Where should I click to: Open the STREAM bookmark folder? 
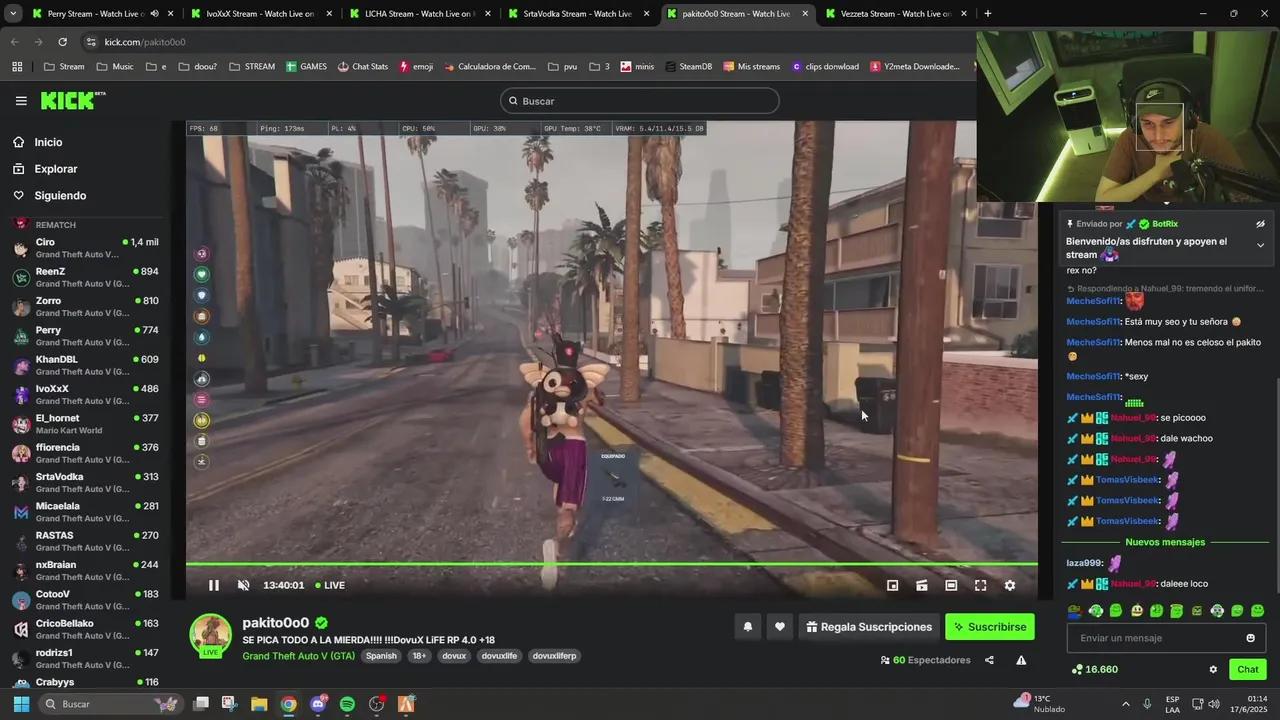(252, 67)
